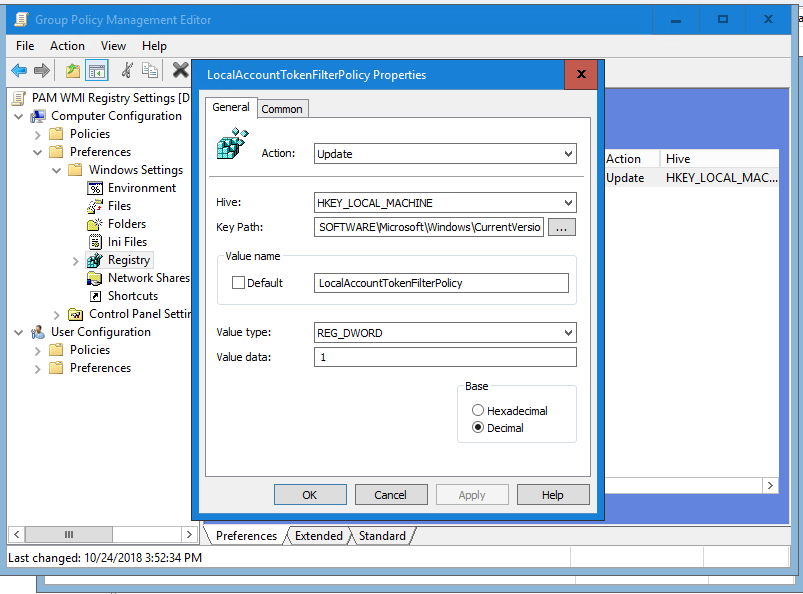The height and width of the screenshot is (594, 803).
Task: Click the Environment node icon
Action: click(x=95, y=188)
